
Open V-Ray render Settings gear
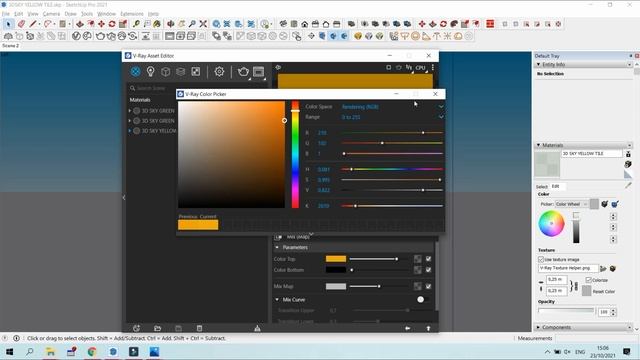219,72
